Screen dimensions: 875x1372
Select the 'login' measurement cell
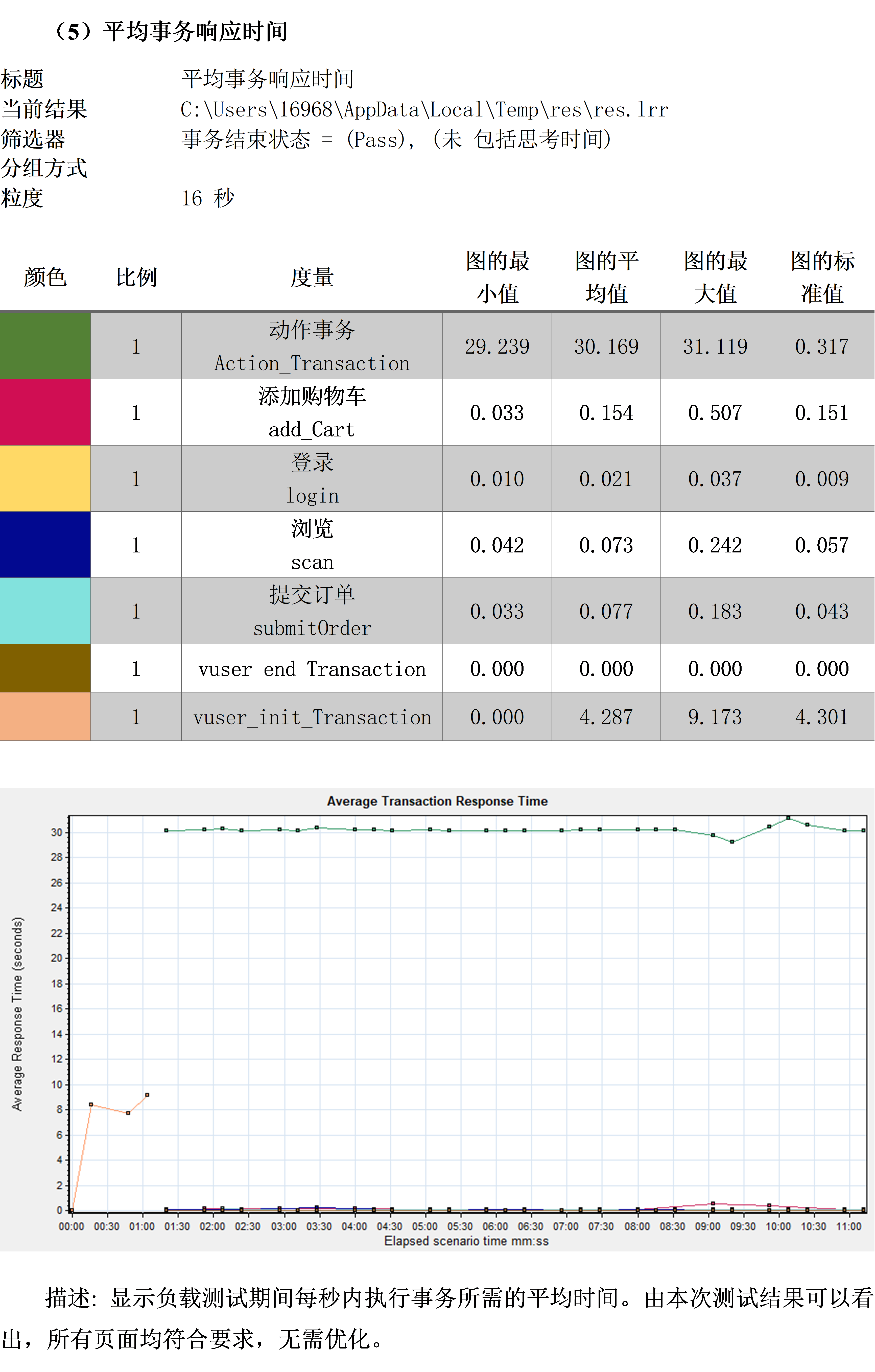point(312,478)
